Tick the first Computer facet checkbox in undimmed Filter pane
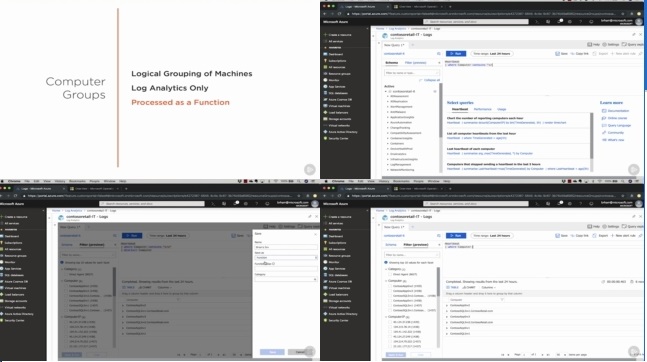647x362 pixels. (x=390, y=286)
